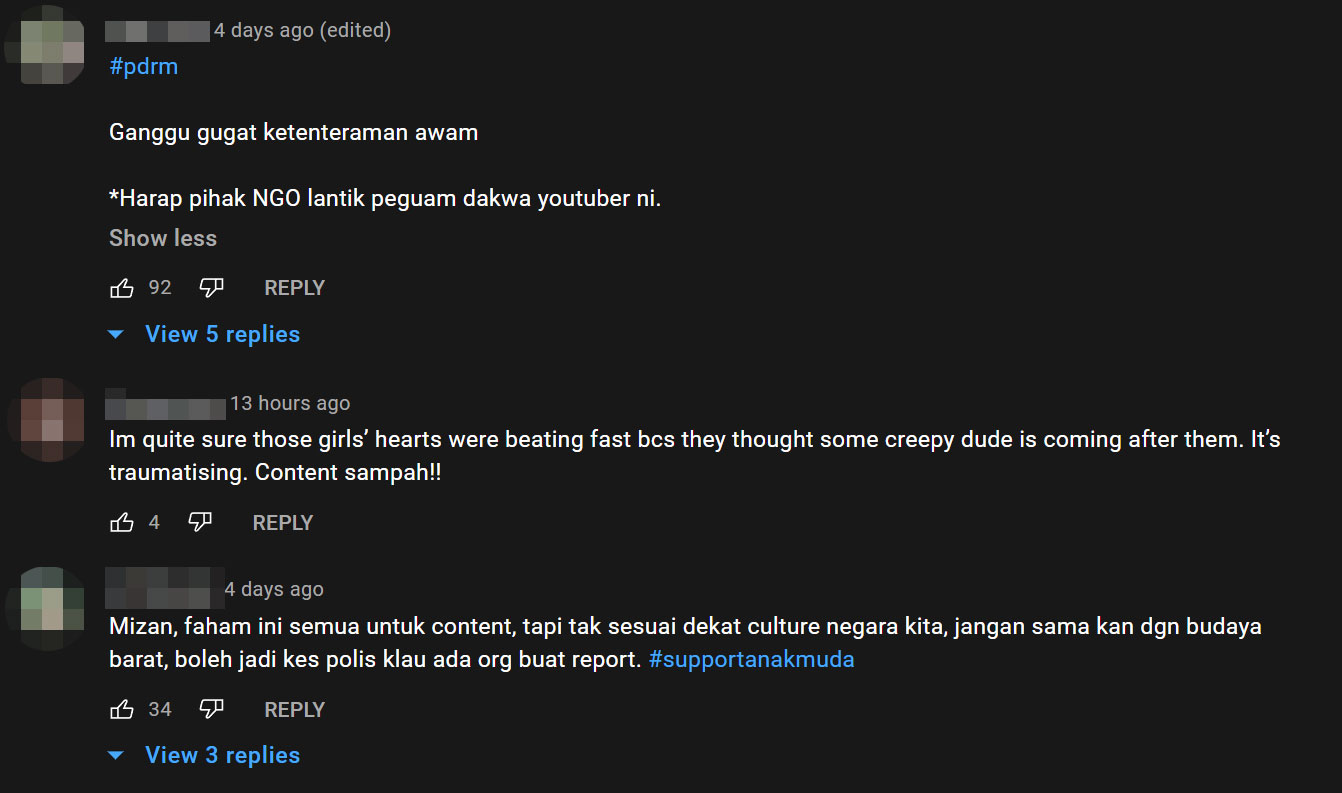This screenshot has width=1342, height=793.
Task: Like the #pdrm comment with 92 likes
Action: point(122,288)
